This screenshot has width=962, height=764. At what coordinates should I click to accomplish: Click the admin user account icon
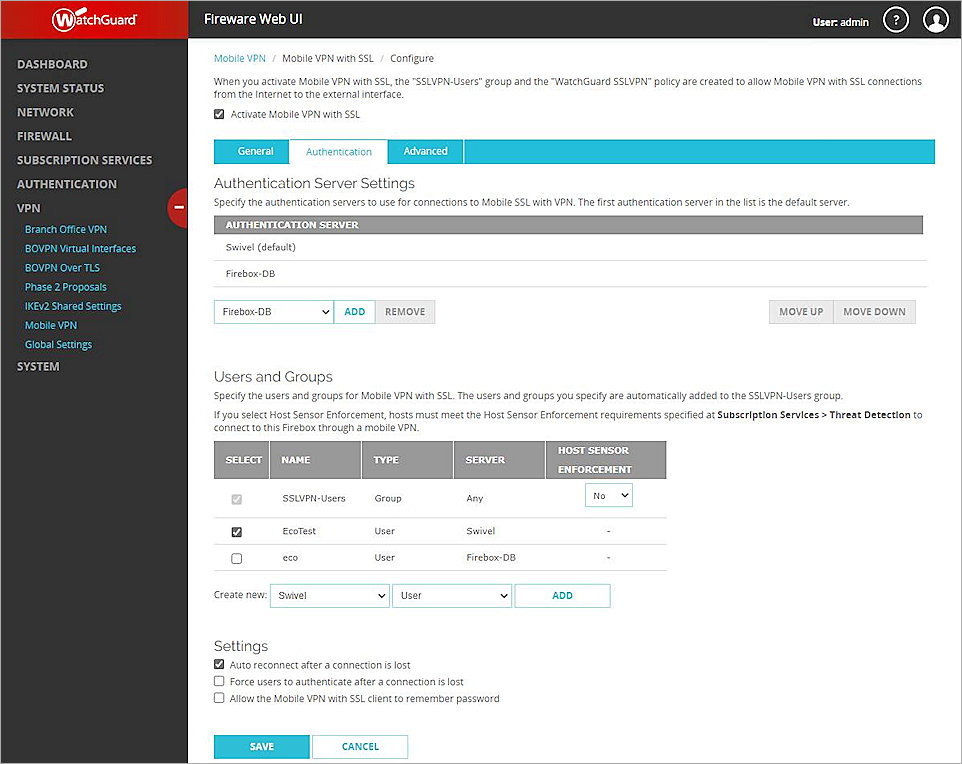click(935, 19)
